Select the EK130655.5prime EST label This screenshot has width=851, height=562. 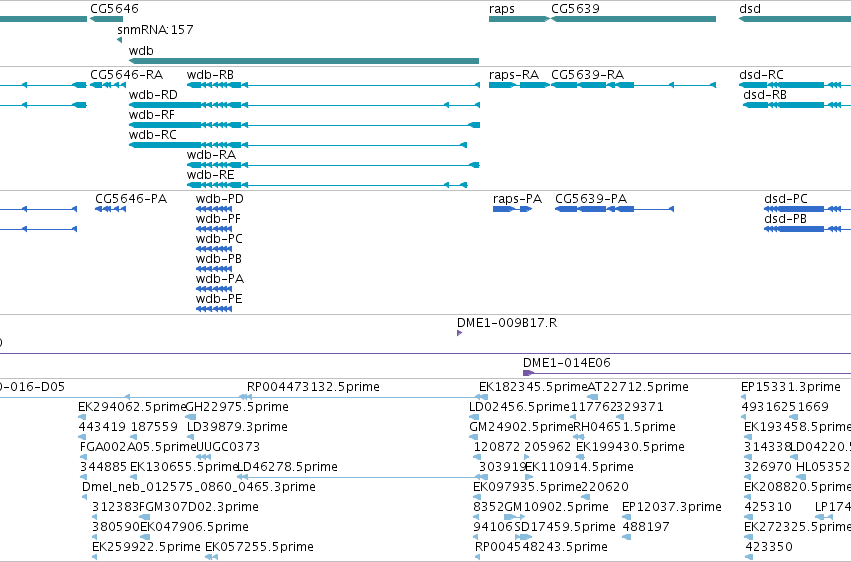click(x=185, y=467)
